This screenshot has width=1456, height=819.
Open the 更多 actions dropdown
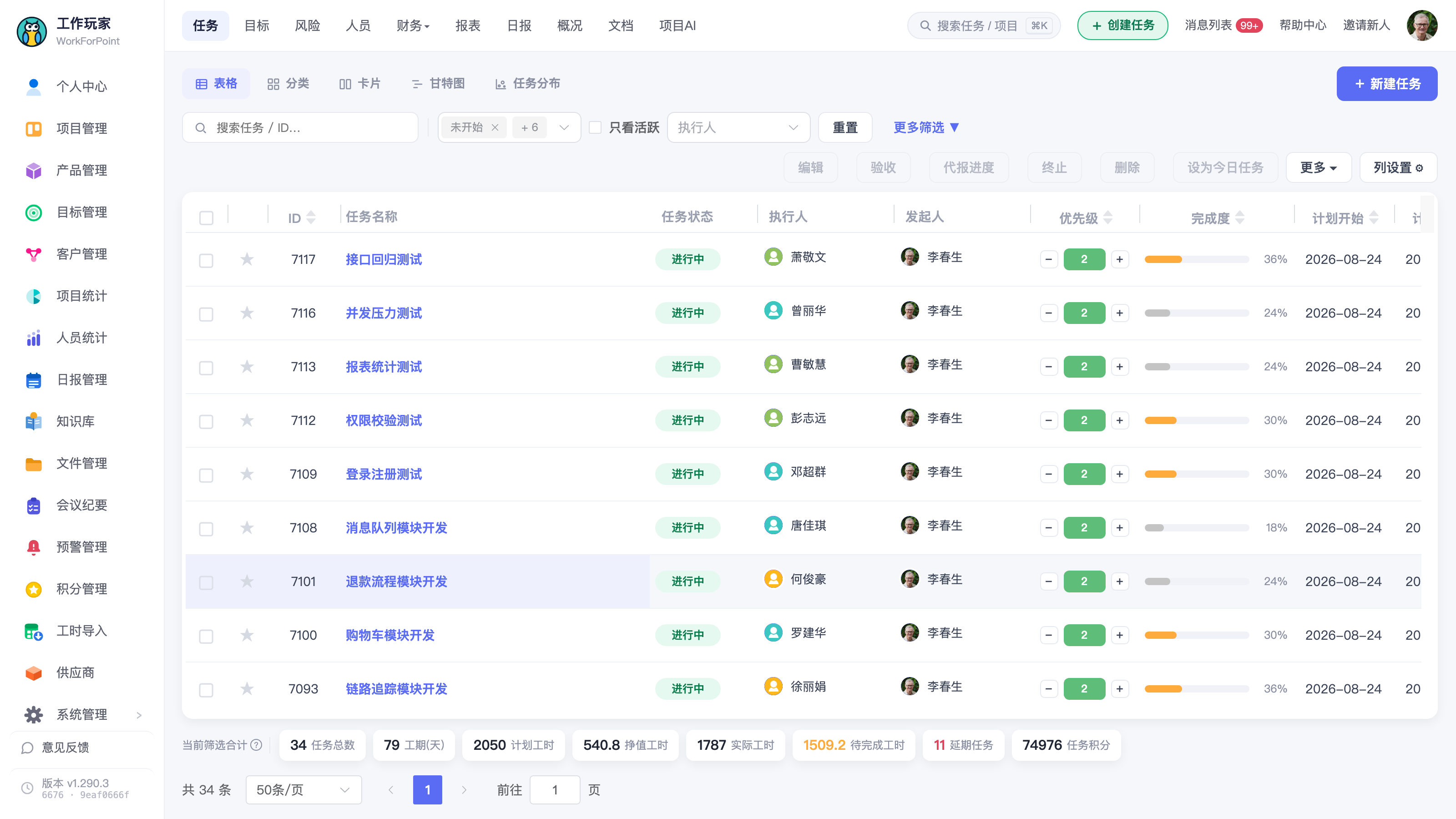[x=1318, y=167]
